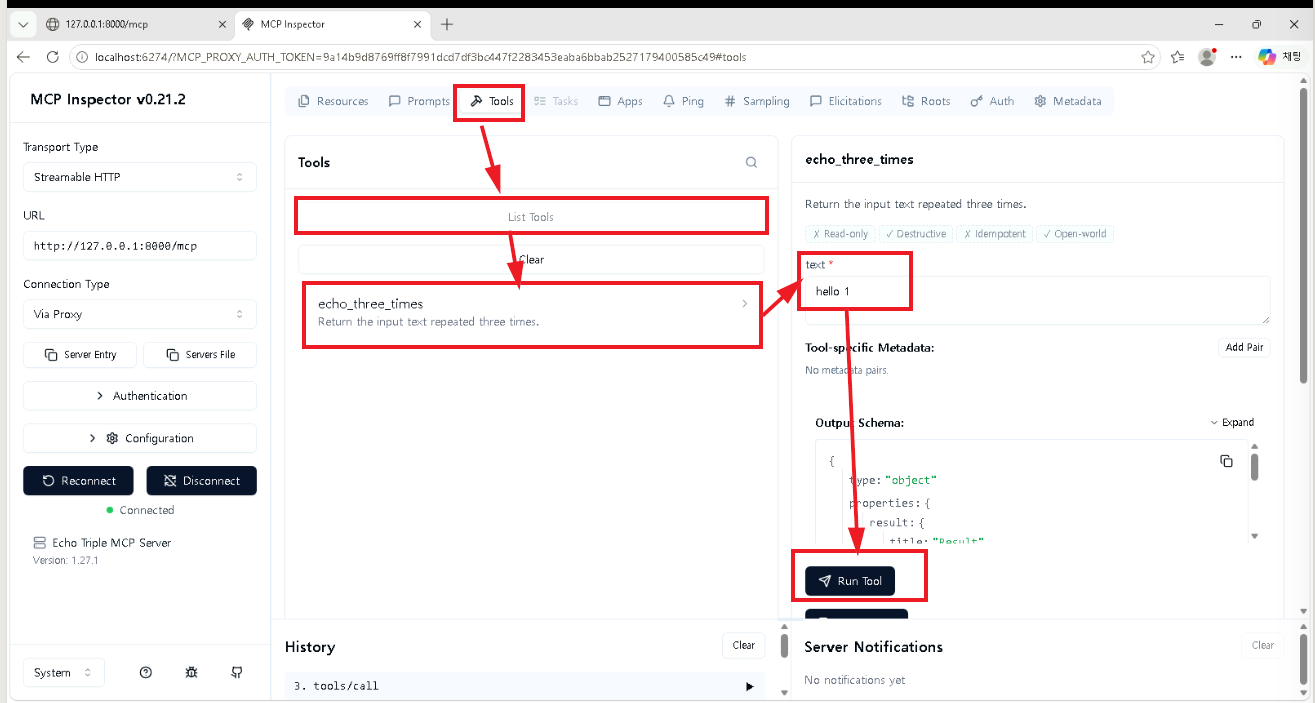Open the Apps tab
The width and height of the screenshot is (1315, 703).
coord(620,101)
